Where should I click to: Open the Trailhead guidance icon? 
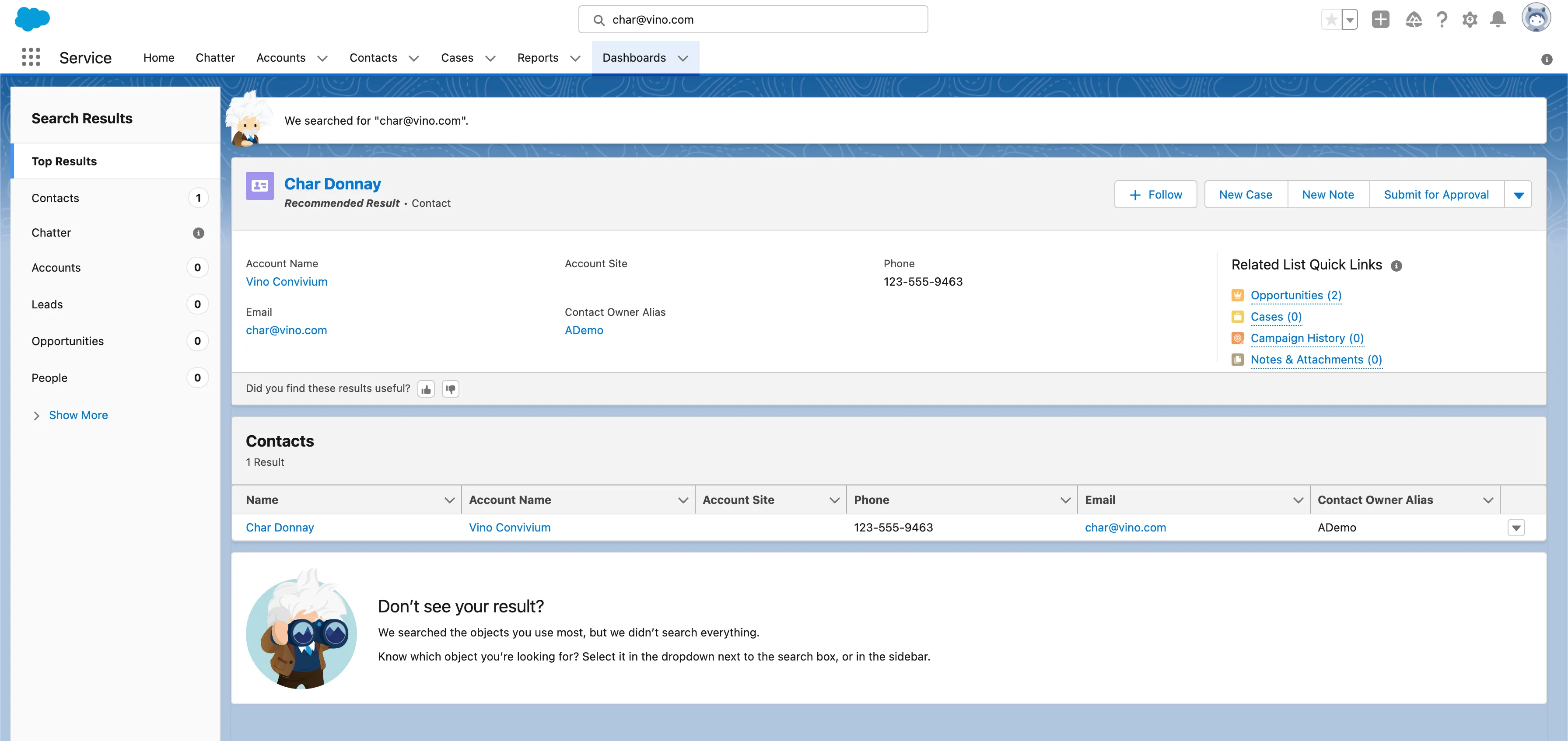click(1414, 20)
